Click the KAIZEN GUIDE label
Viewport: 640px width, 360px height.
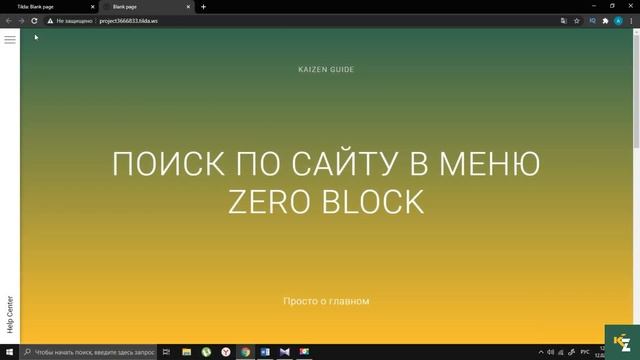[326, 69]
